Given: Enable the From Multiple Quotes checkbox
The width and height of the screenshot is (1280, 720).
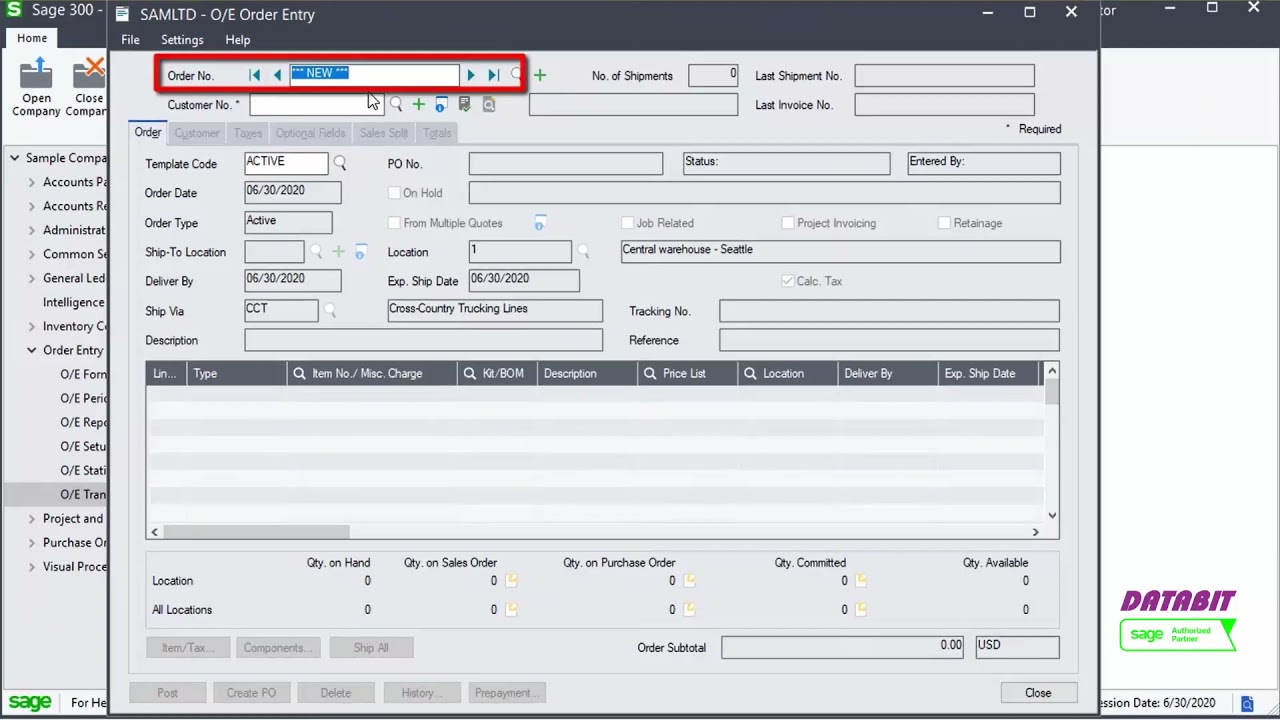Looking at the screenshot, I should coord(394,223).
